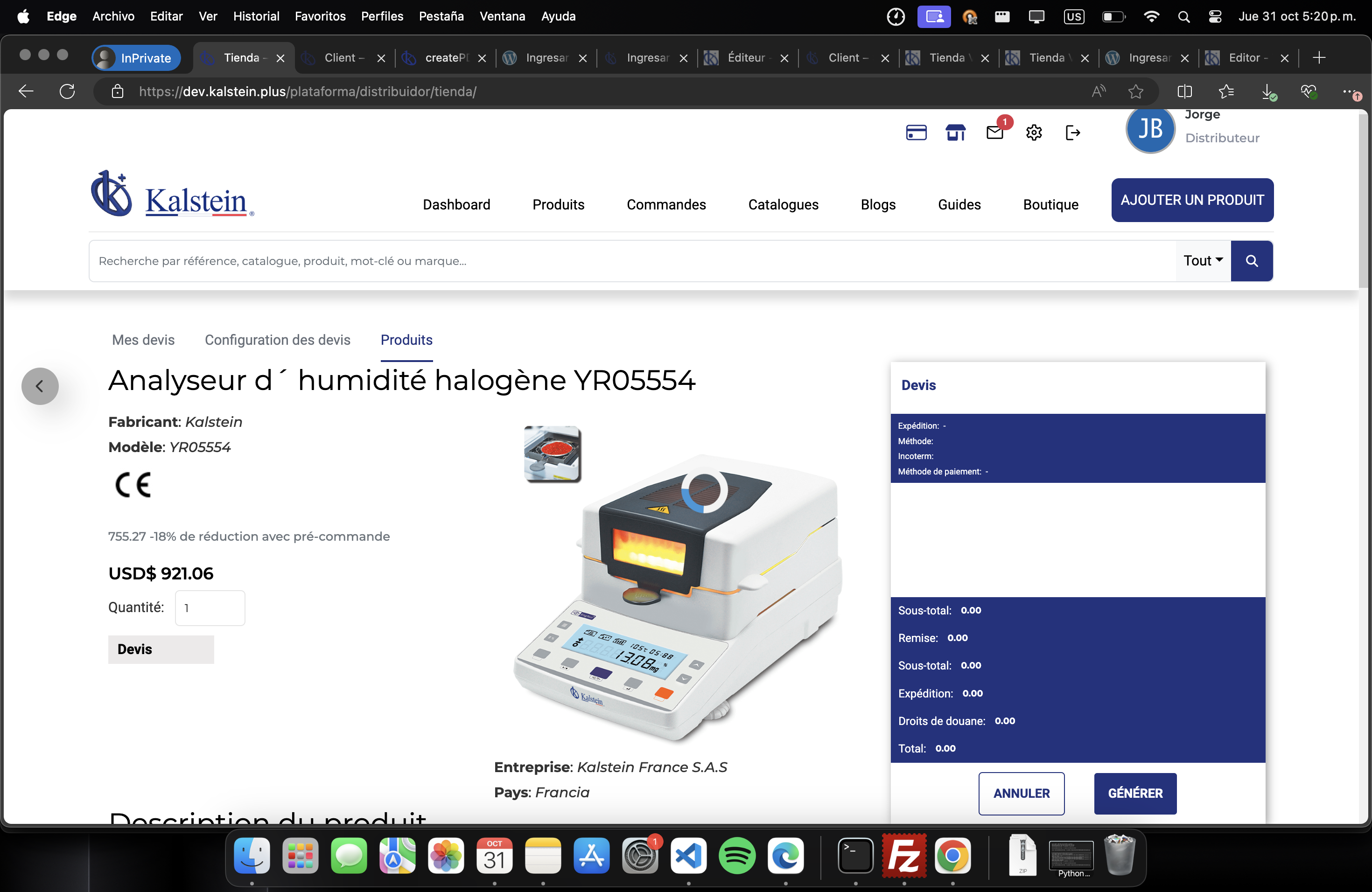Click AJOUTER UN PRODUIT button
Screen dimensions: 1372x892
point(1192,200)
